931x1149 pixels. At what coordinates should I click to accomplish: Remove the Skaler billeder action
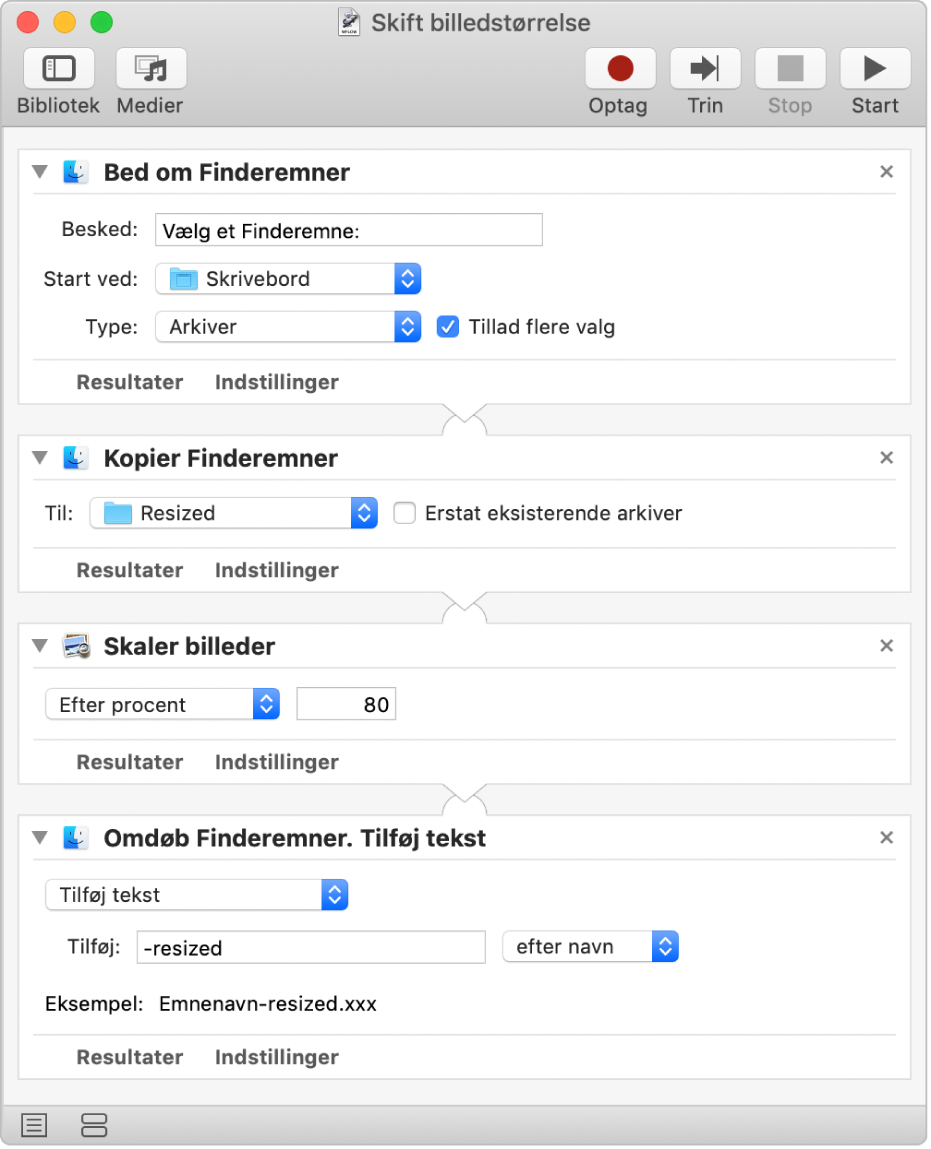886,646
